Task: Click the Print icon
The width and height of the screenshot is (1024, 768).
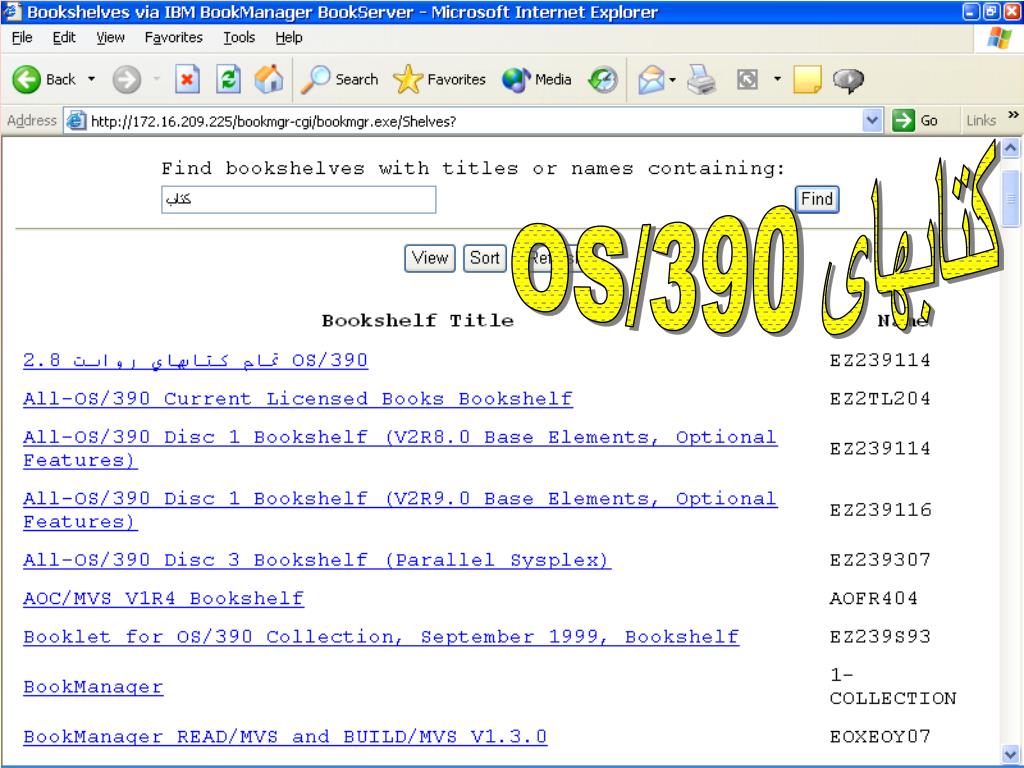Action: pyautogui.click(x=702, y=80)
